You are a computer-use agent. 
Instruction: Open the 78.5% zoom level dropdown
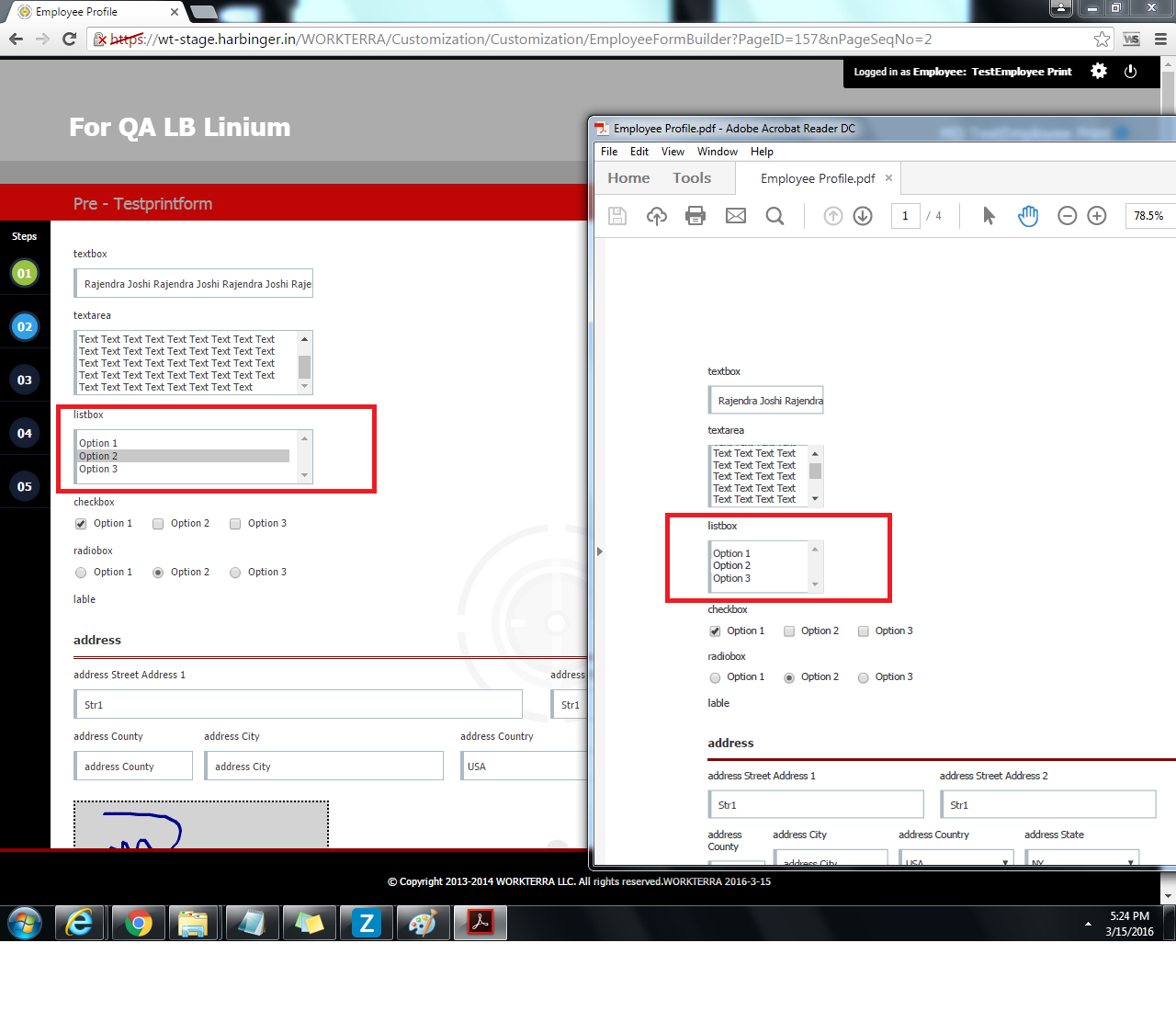1149,216
